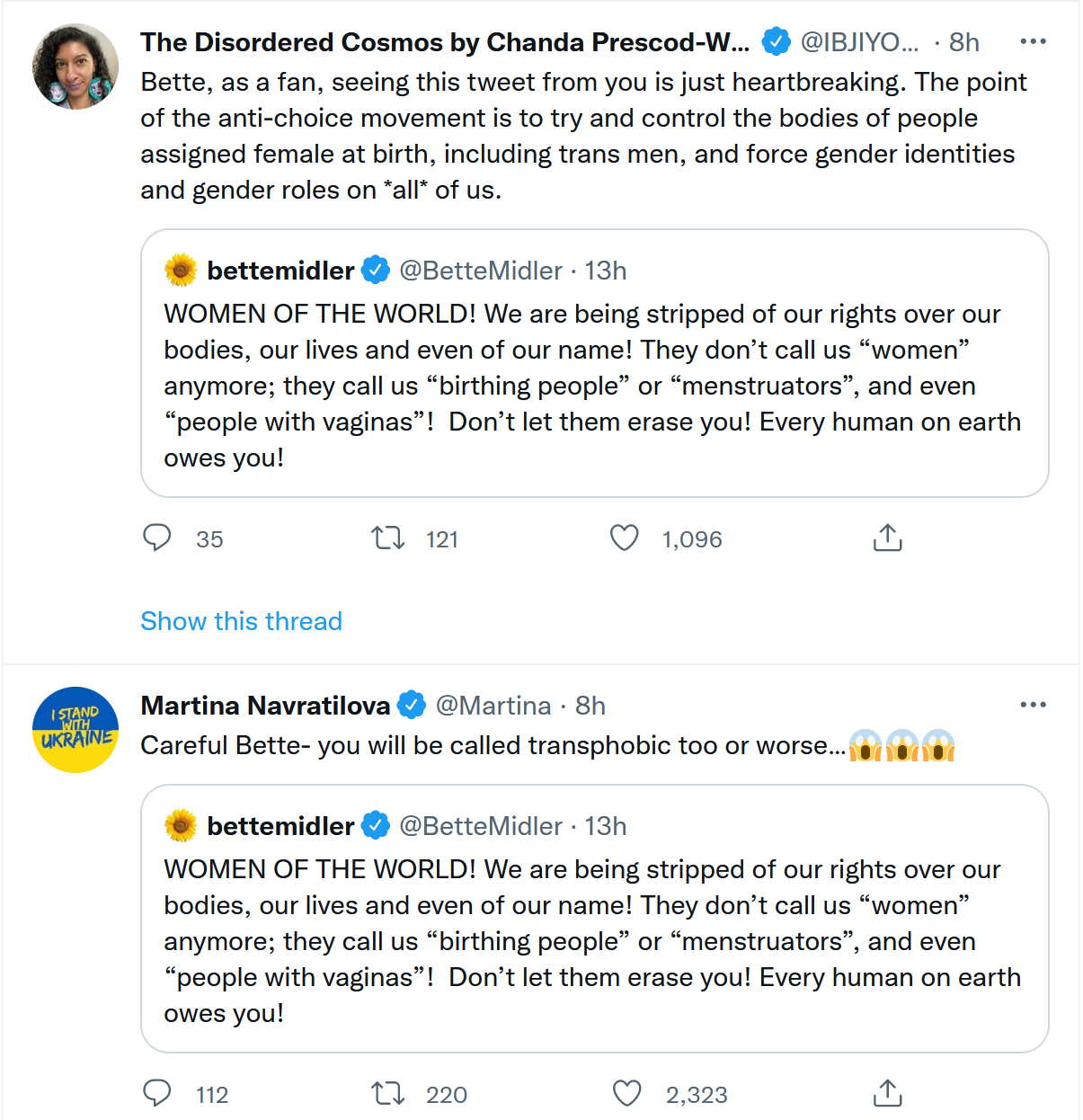
Task: Click the verified badge next to Martina Navratilova
Action: point(412,706)
